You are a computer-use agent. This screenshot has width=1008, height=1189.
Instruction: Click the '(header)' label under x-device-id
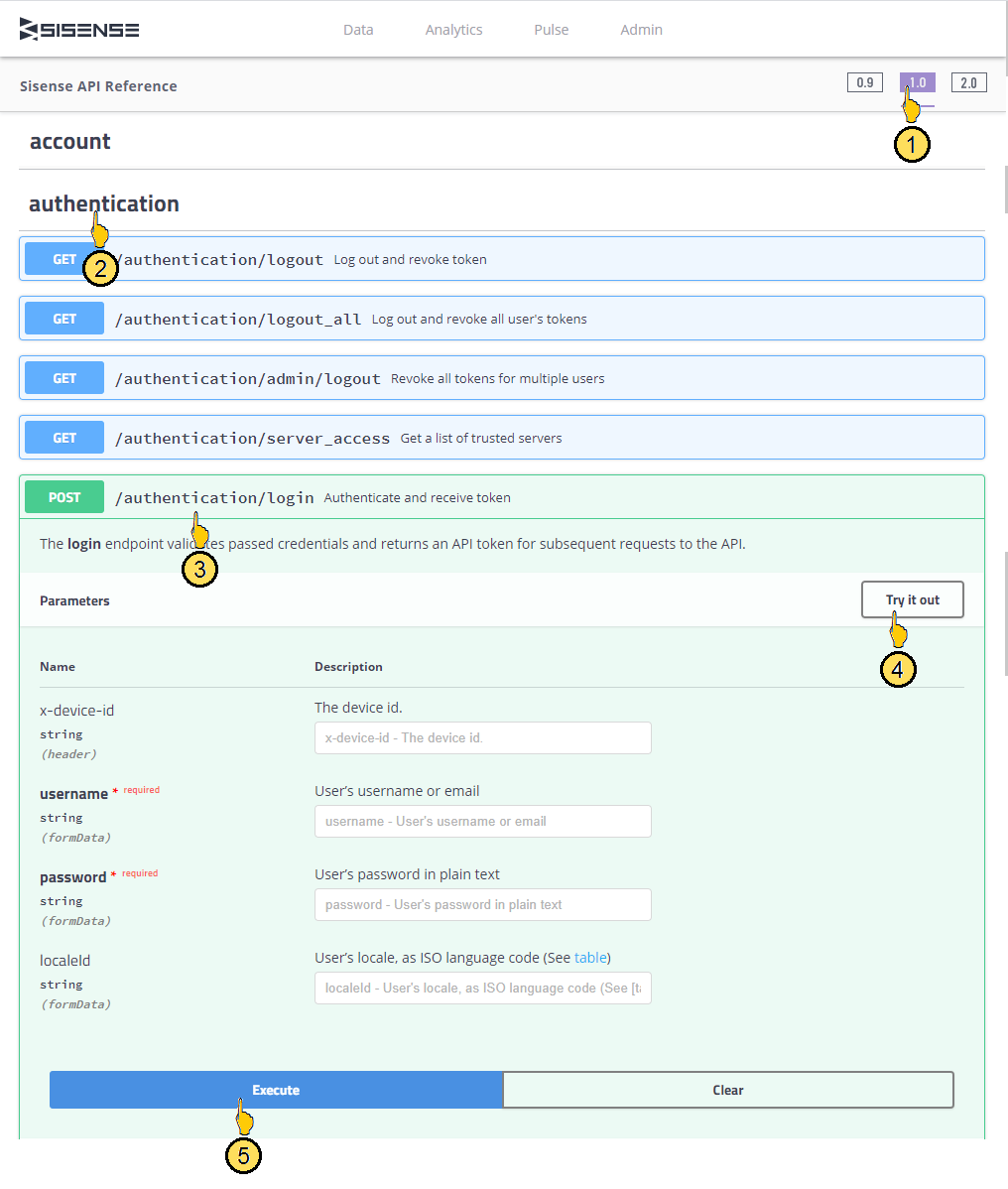point(68,753)
